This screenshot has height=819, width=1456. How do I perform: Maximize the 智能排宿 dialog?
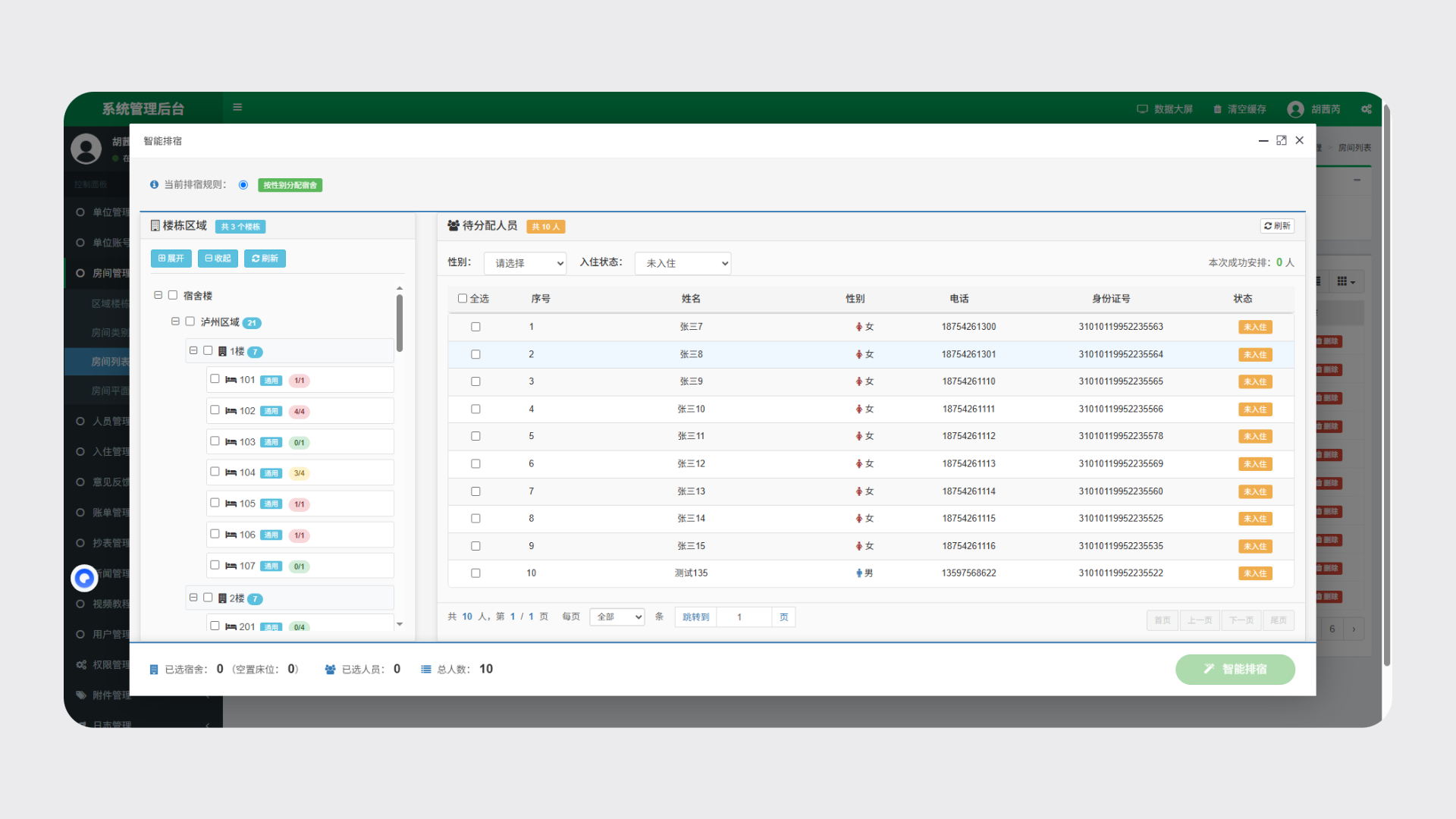tap(1282, 140)
